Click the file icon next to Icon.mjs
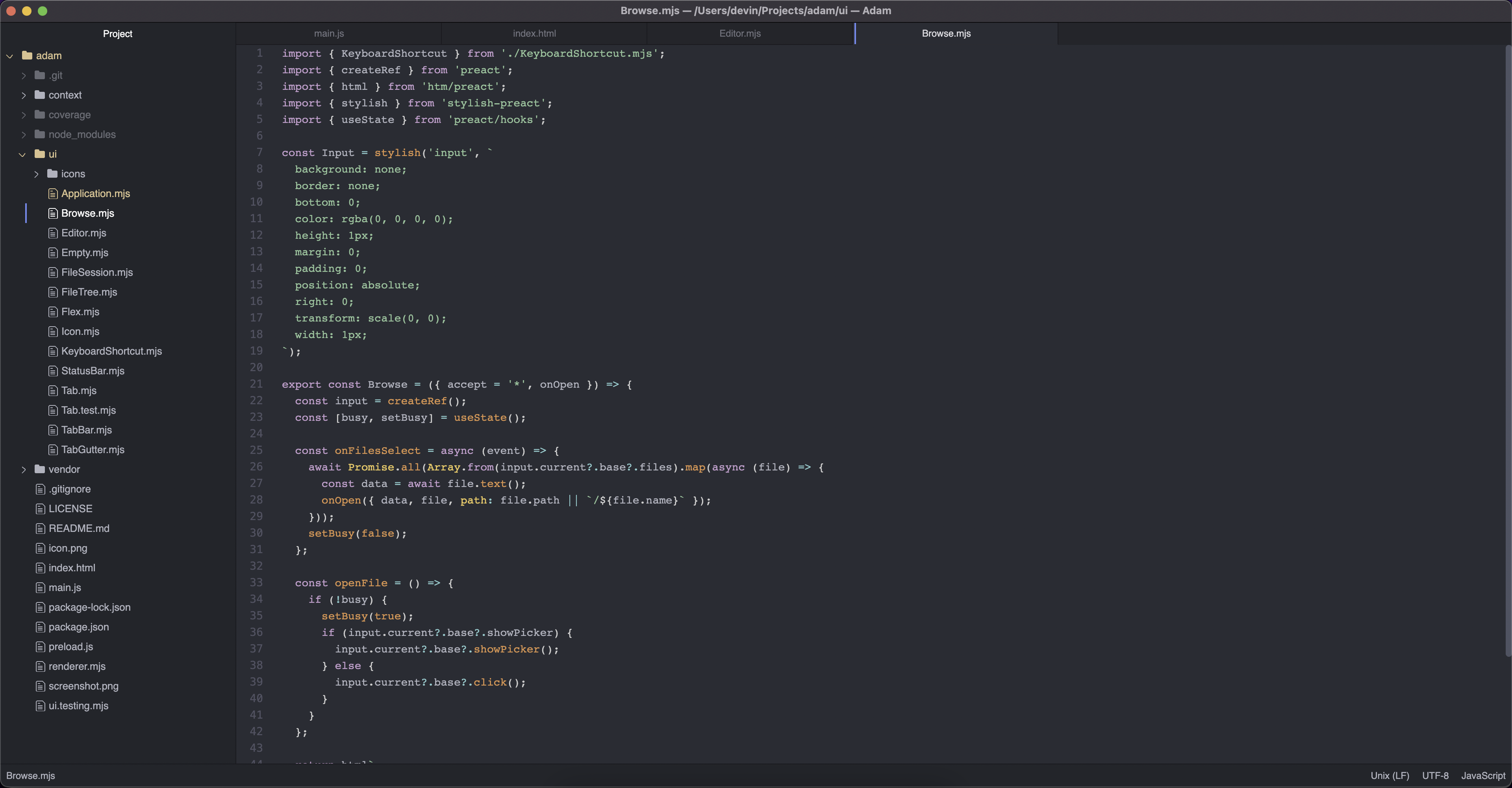This screenshot has width=1512, height=788. (53, 331)
